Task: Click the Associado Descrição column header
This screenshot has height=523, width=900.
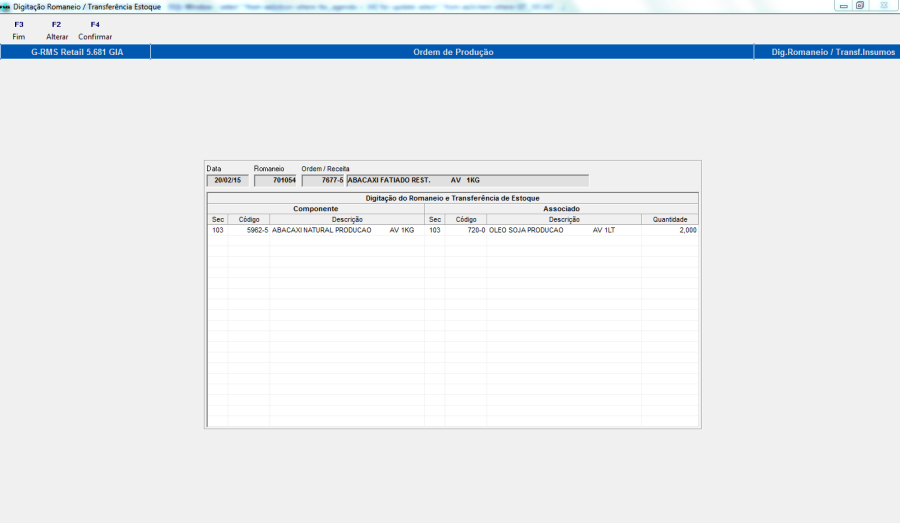Action: point(564,219)
